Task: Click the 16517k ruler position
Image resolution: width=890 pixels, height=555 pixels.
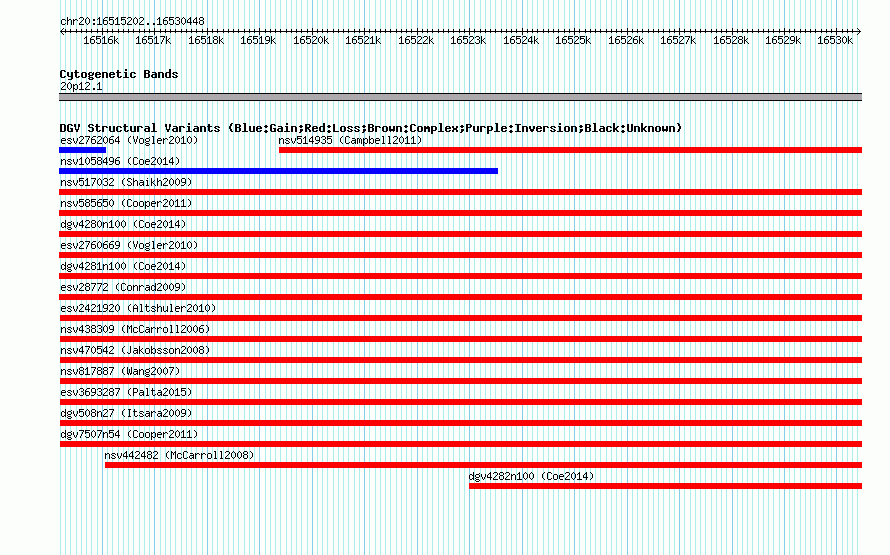Action: click(x=153, y=40)
